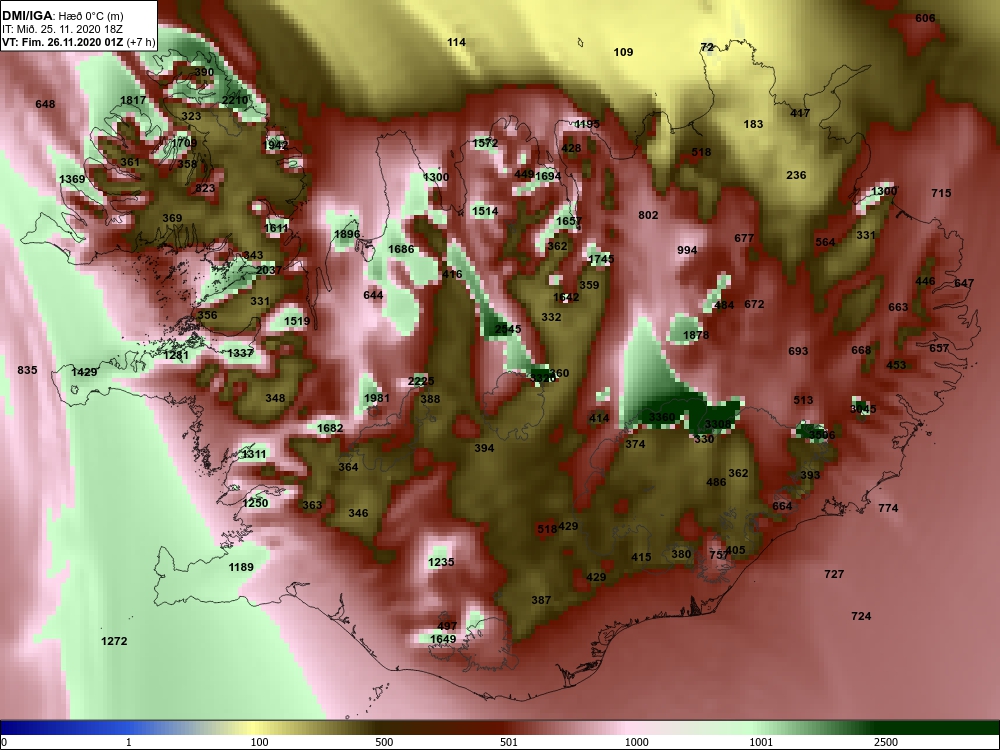Select the legend tick label 500
This screenshot has width=1000, height=750.
click(x=384, y=742)
